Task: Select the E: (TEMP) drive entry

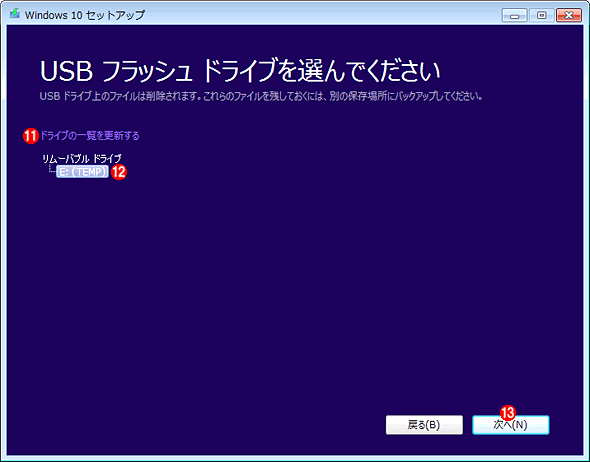Action: pos(82,172)
